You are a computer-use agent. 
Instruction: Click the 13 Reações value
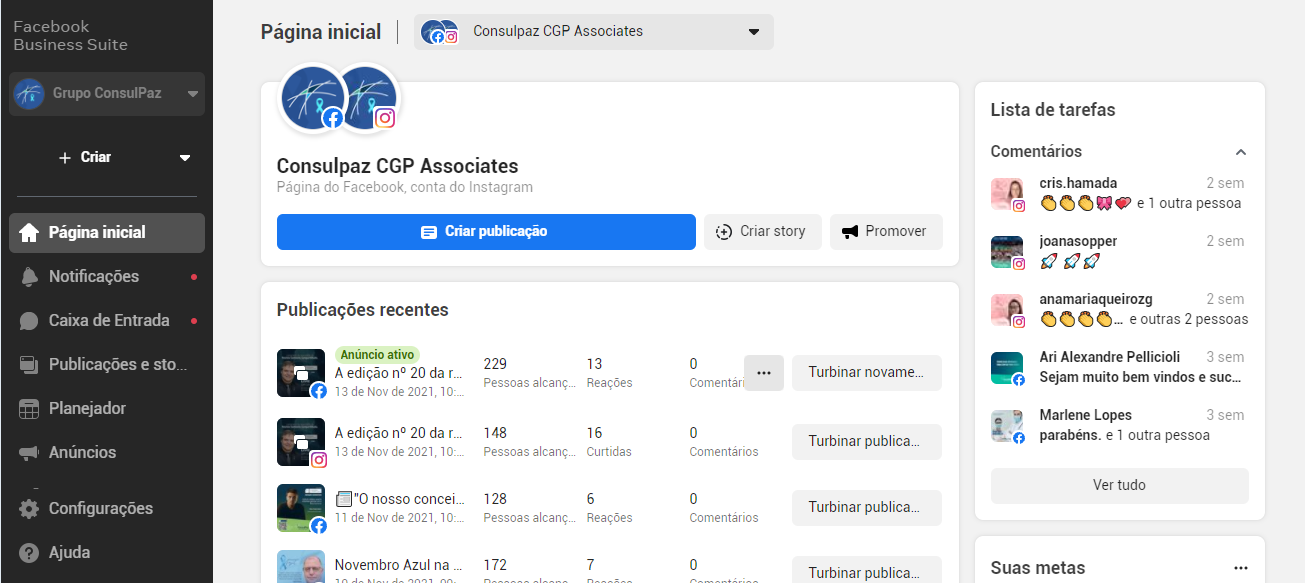(x=595, y=364)
